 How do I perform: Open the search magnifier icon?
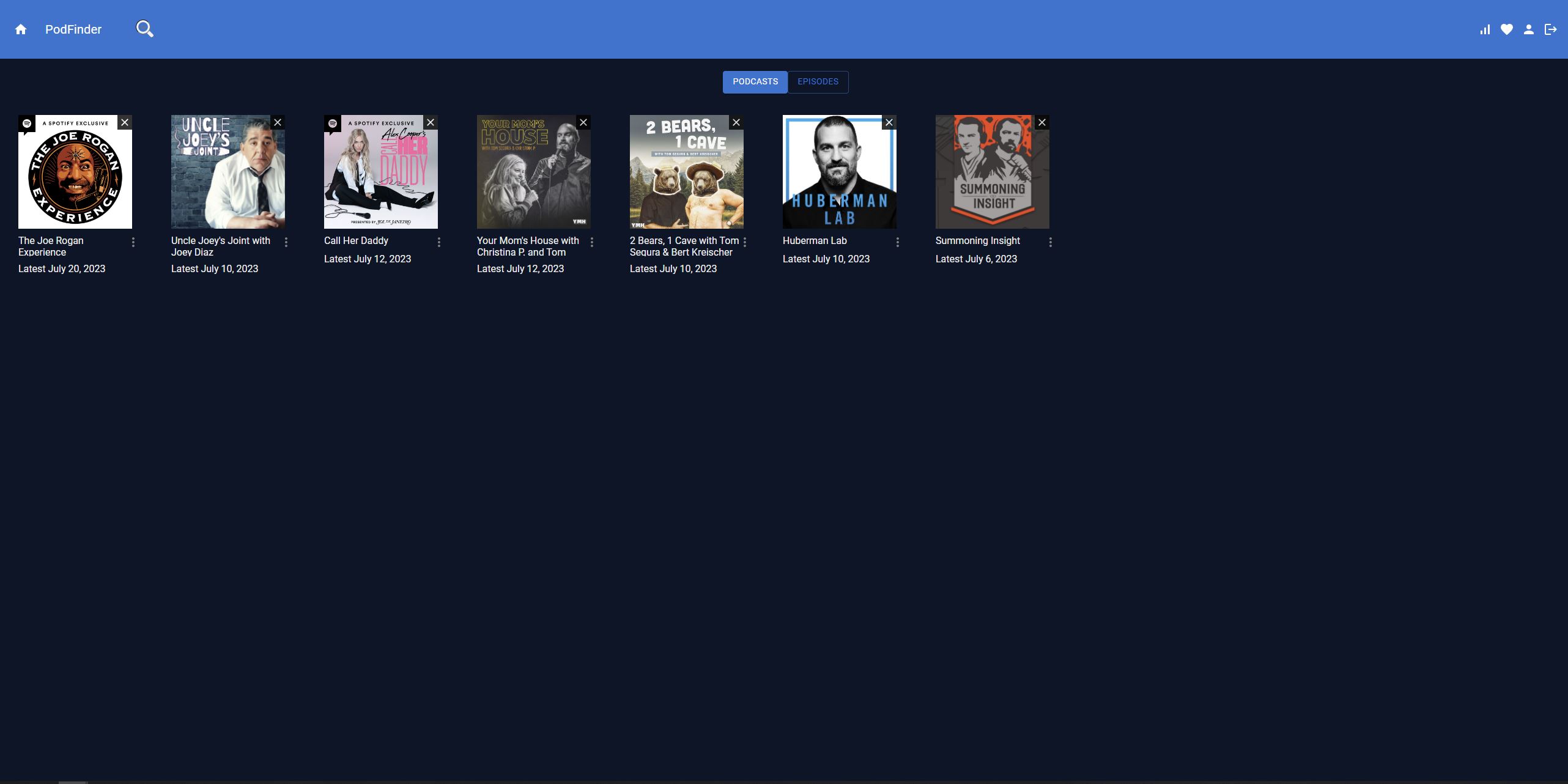pyautogui.click(x=144, y=29)
